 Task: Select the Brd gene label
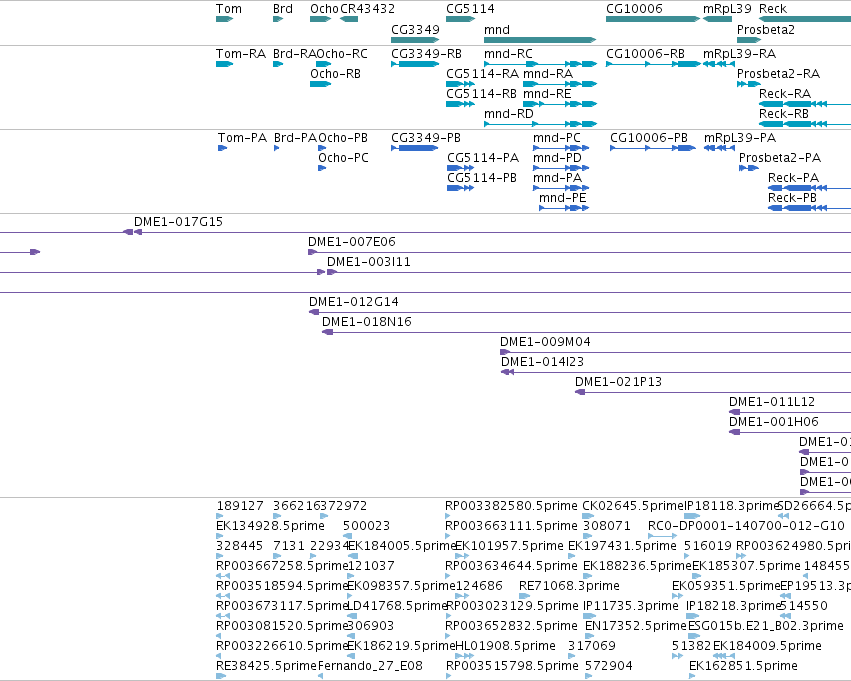283,9
